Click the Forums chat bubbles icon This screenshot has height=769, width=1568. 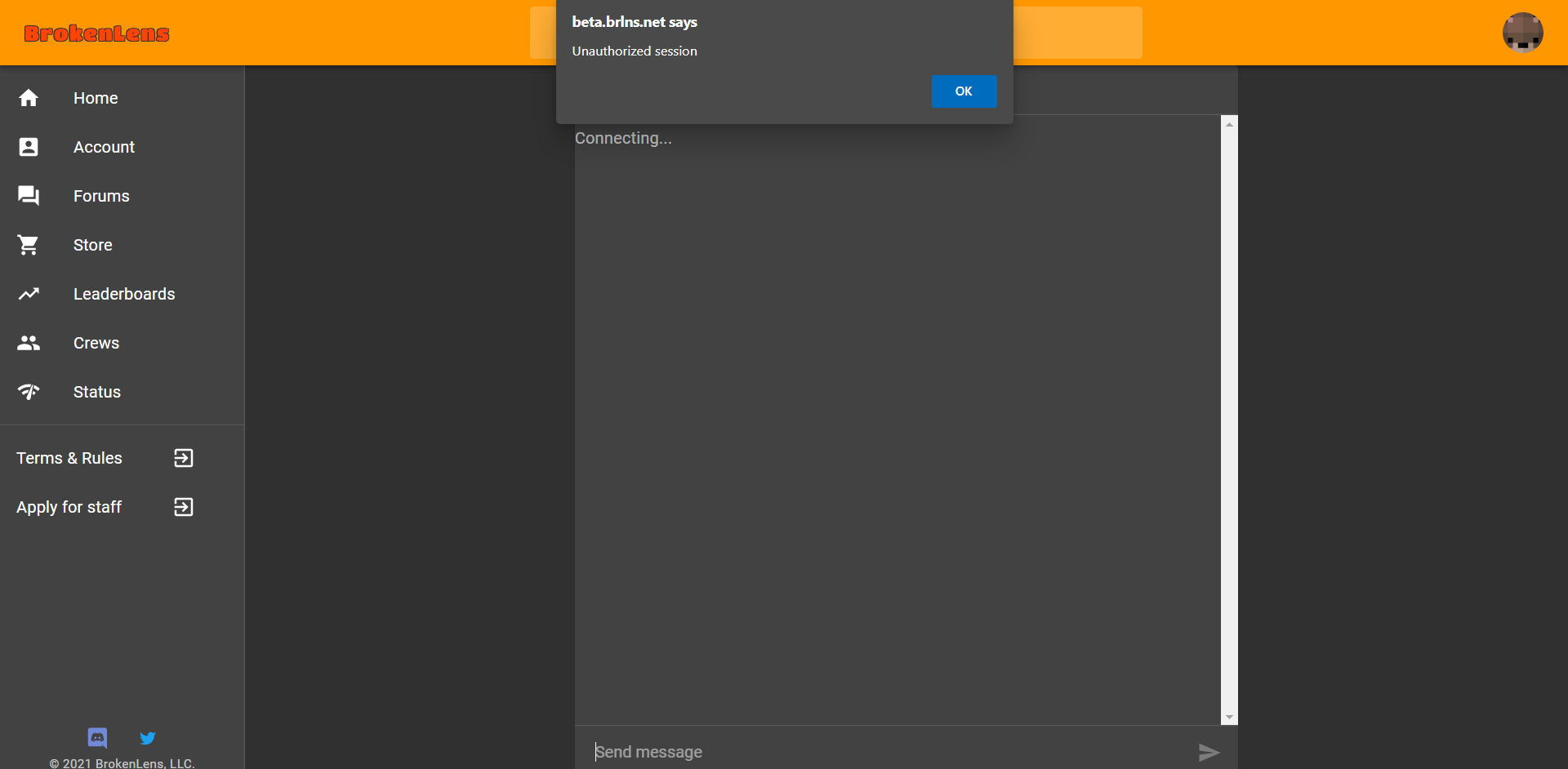[29, 196]
